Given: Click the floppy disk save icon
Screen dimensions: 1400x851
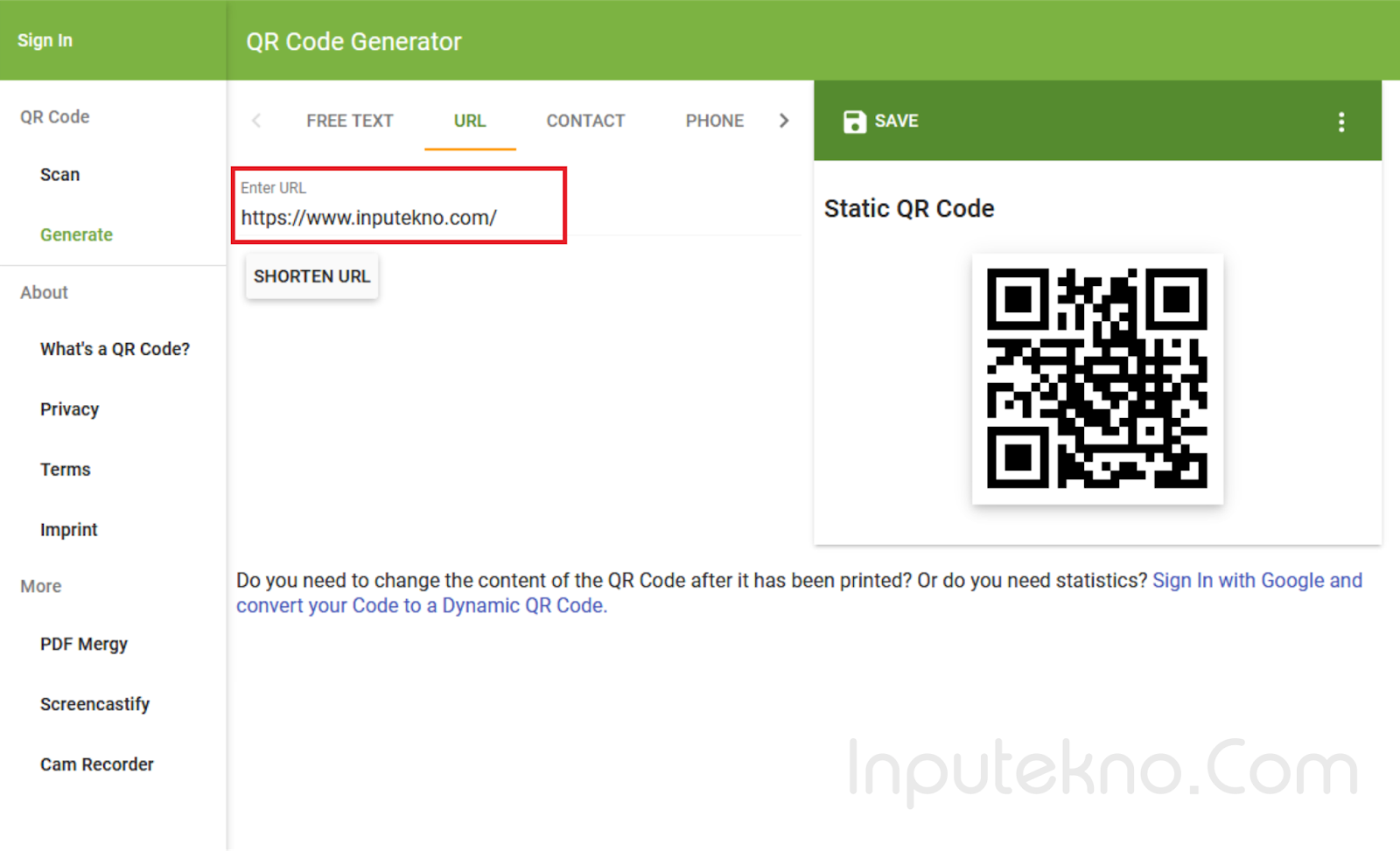Looking at the screenshot, I should point(854,122).
